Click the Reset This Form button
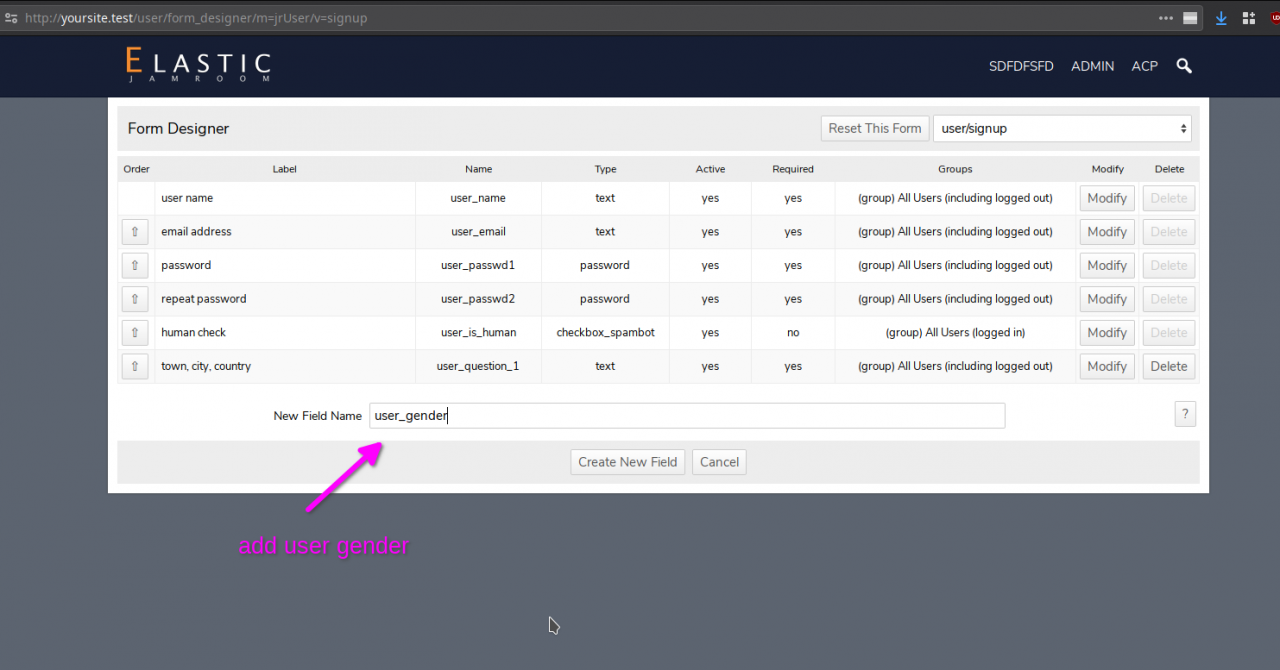The width and height of the screenshot is (1280, 670). pyautogui.click(x=875, y=128)
